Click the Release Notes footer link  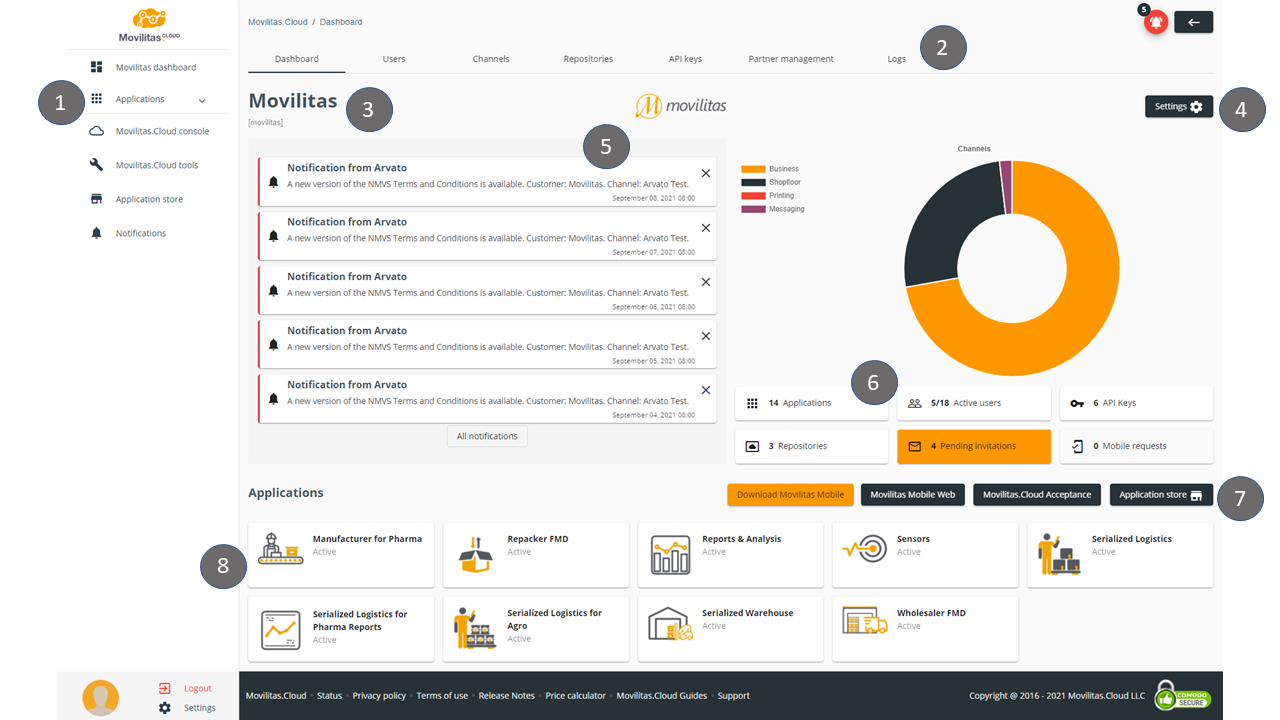pos(507,696)
